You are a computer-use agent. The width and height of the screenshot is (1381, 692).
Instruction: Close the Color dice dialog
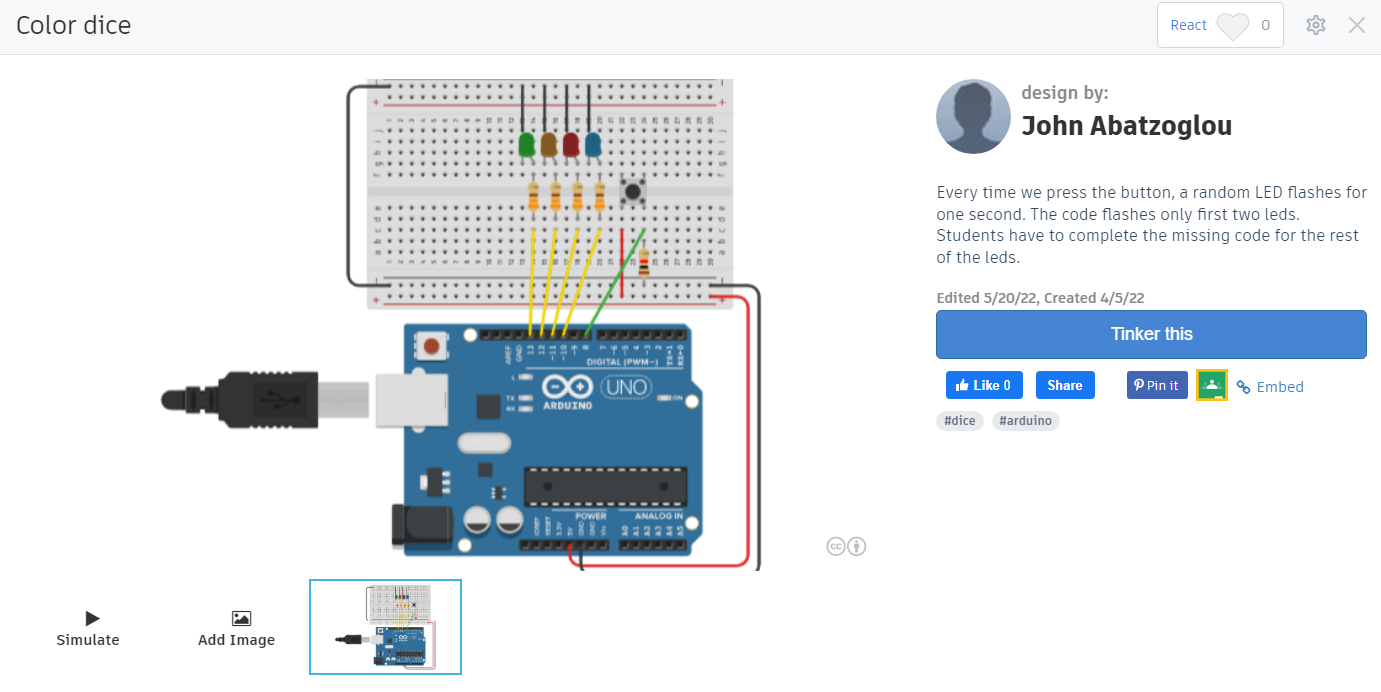[1357, 25]
